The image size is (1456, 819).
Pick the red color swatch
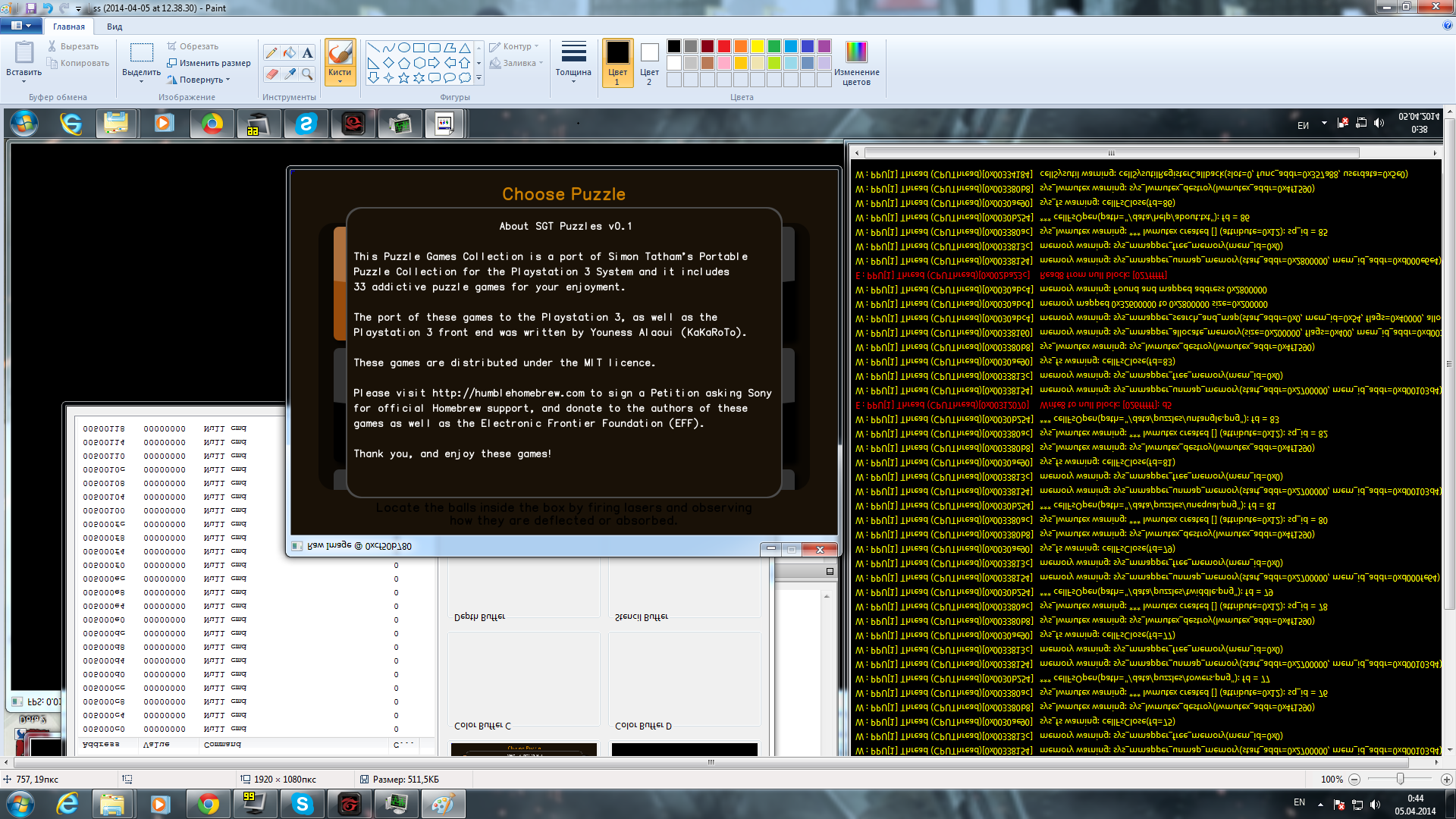[x=724, y=46]
